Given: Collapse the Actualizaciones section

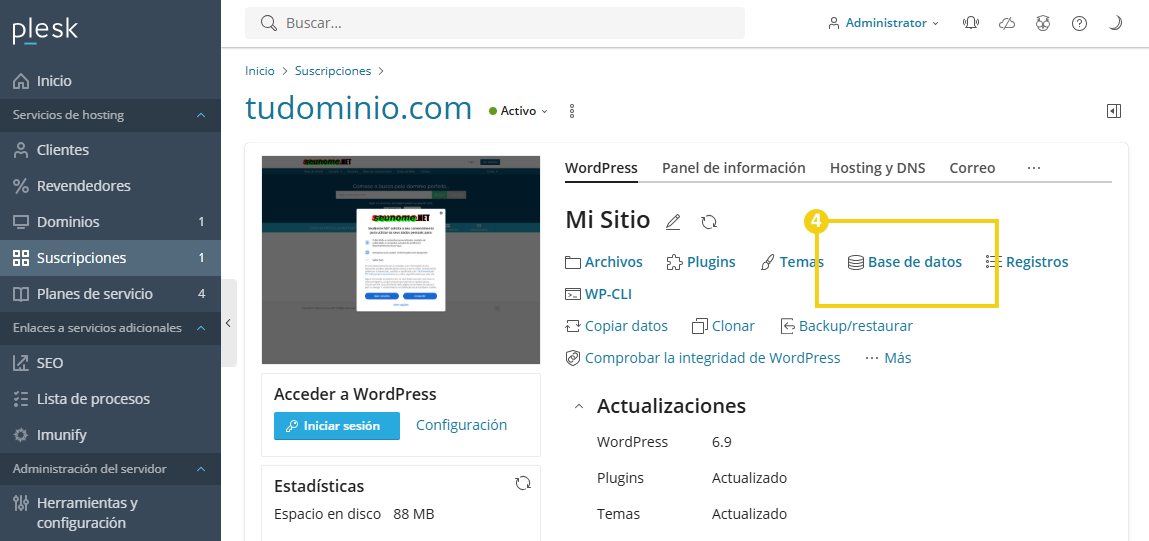Looking at the screenshot, I should pos(579,406).
